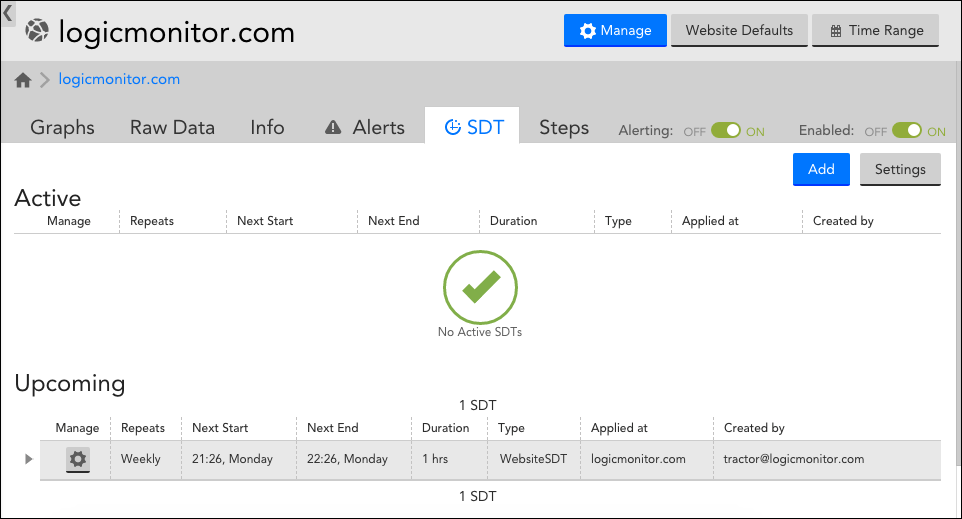Click the home icon in breadcrumb
Viewport: 962px width, 519px height.
[x=23, y=80]
